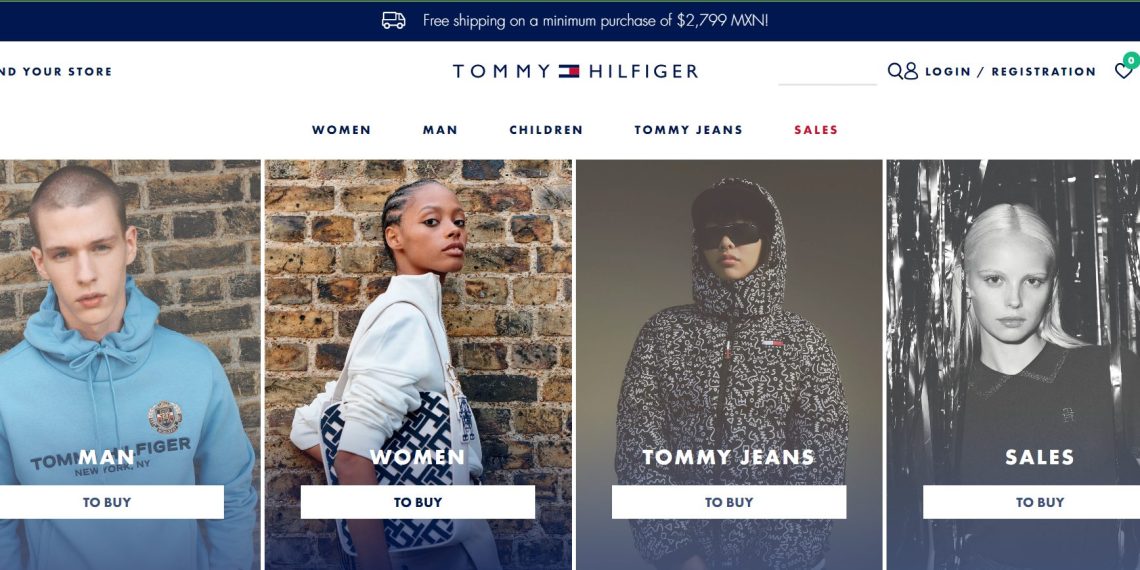The image size is (1140, 570).
Task: Open the Find Your Store link
Action: point(56,71)
